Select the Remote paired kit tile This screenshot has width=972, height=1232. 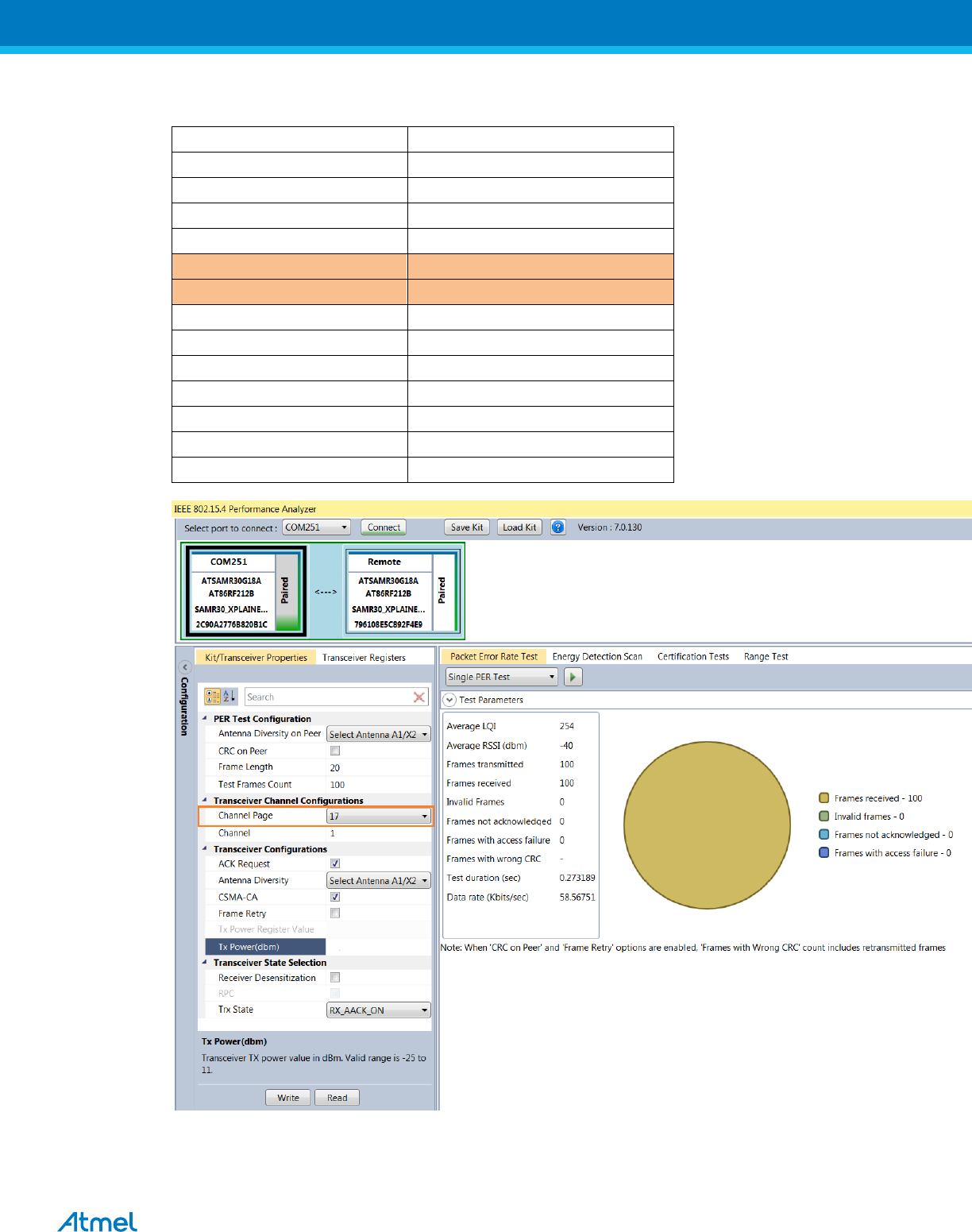[402, 592]
